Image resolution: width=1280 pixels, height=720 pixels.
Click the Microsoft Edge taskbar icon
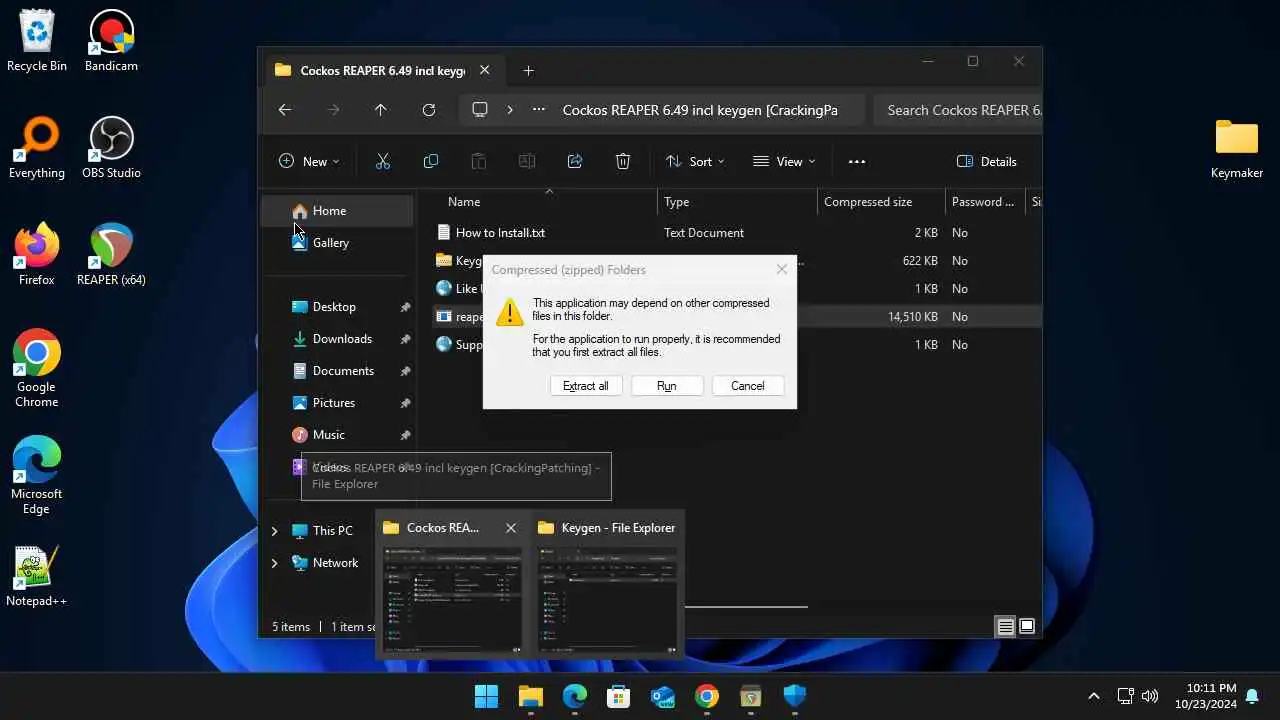click(574, 696)
